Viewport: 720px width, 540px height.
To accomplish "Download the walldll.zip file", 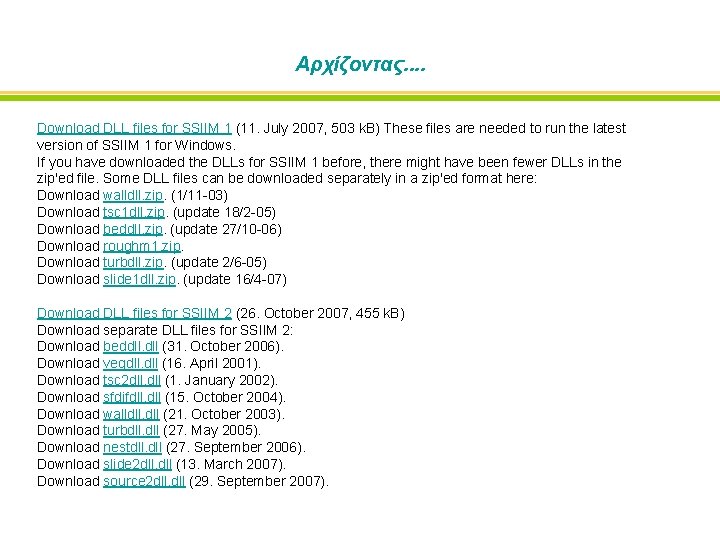I will (x=133, y=196).
